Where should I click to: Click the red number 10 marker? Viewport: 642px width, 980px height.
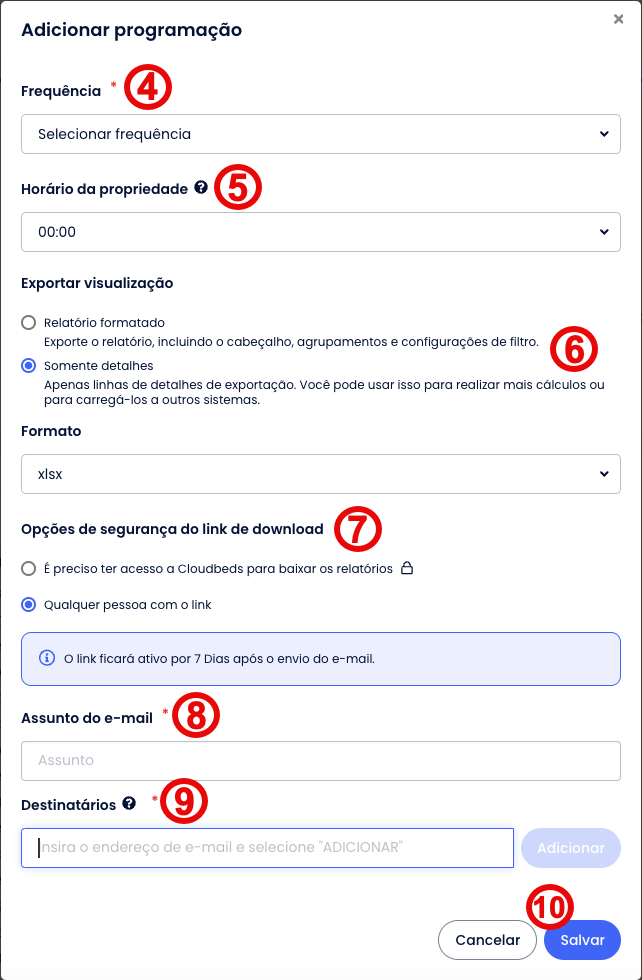pyautogui.click(x=550, y=906)
